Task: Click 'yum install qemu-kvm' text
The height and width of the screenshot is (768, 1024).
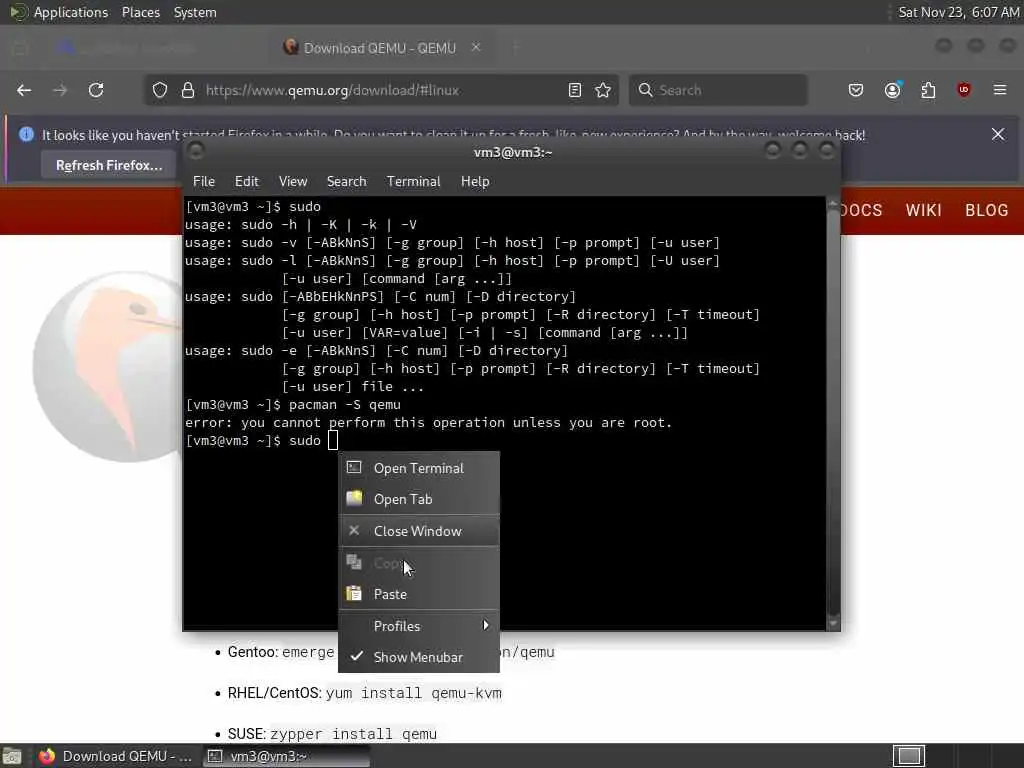Action: (x=413, y=693)
